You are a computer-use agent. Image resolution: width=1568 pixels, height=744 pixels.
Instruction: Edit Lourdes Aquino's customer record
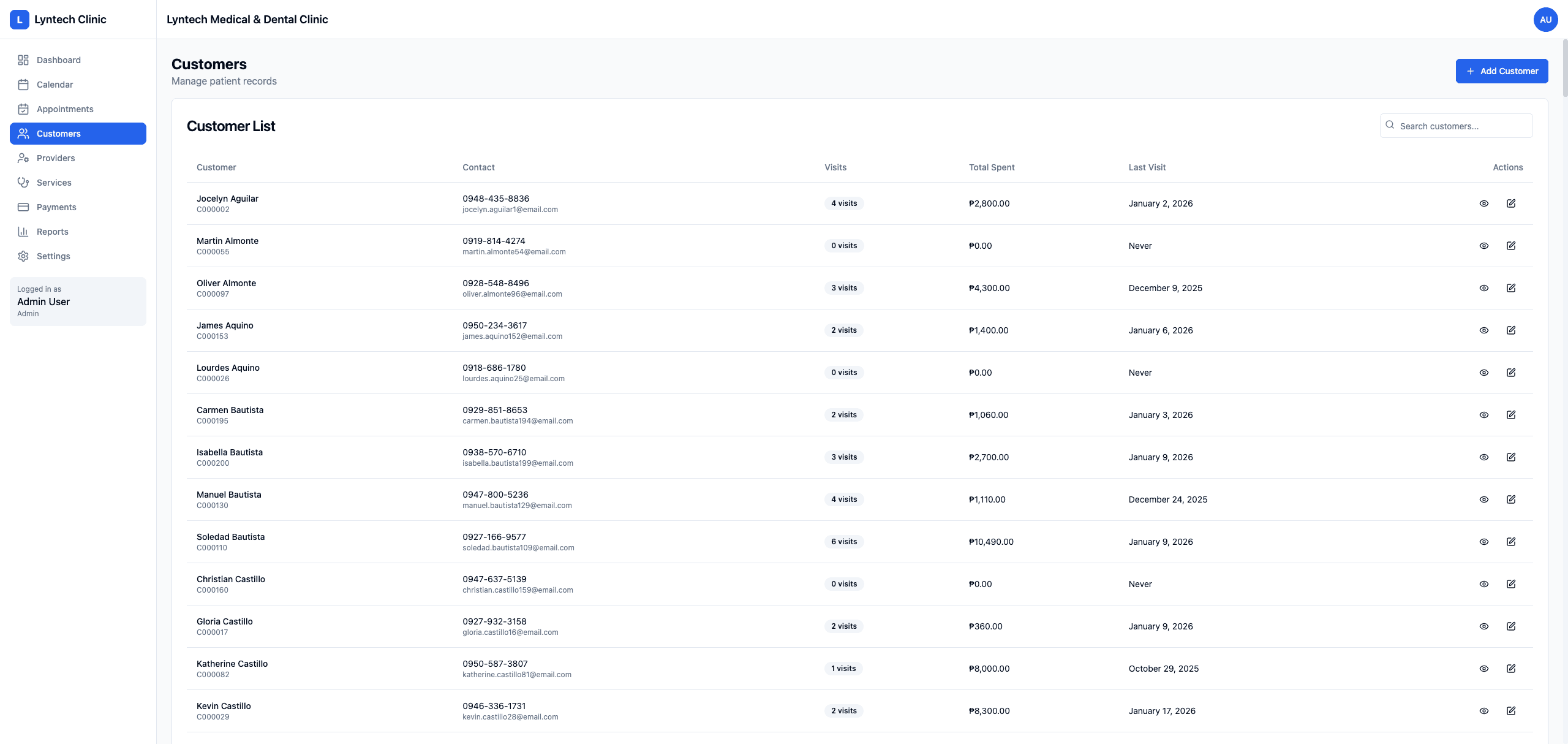tap(1511, 373)
